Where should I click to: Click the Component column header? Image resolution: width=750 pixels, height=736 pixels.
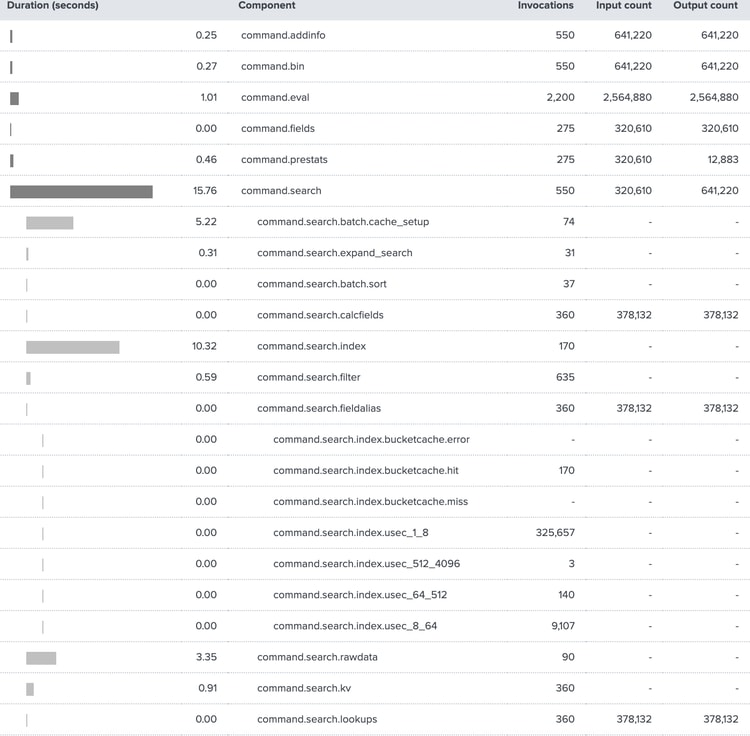[x=266, y=6]
